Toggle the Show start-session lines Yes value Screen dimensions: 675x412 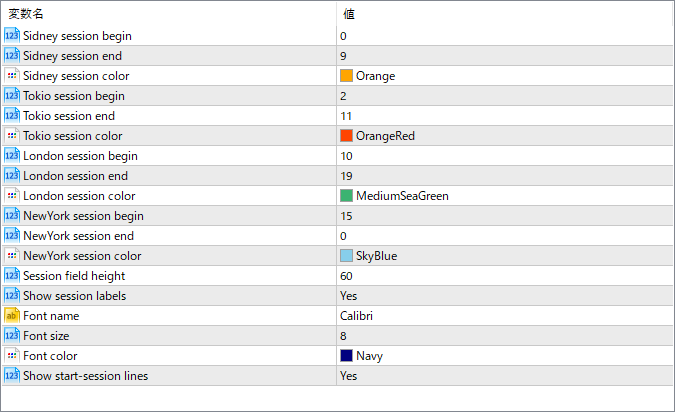click(x=348, y=376)
